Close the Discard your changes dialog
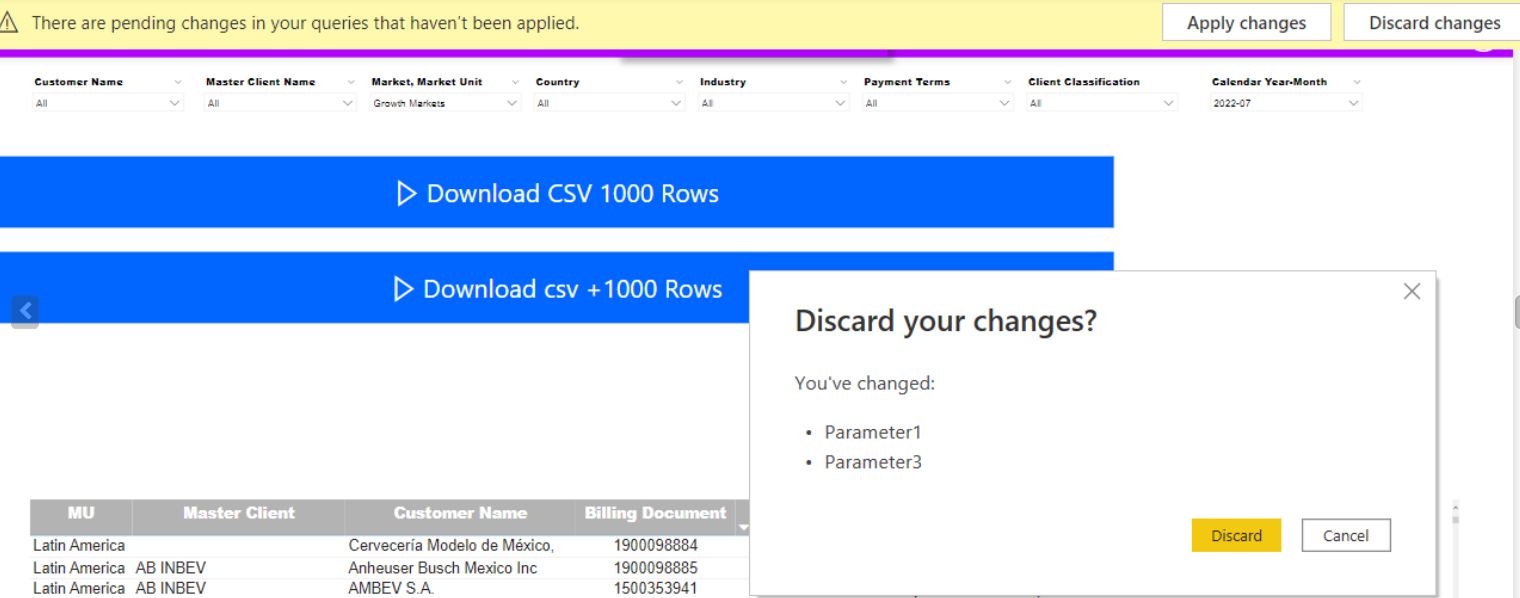Screen dimensions: 1520x598 [1412, 291]
